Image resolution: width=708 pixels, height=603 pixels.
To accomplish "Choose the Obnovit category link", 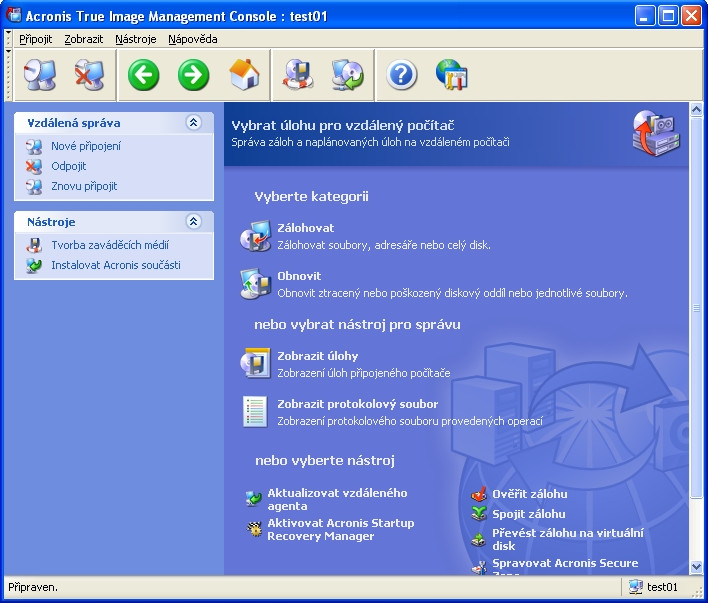I will coord(299,276).
